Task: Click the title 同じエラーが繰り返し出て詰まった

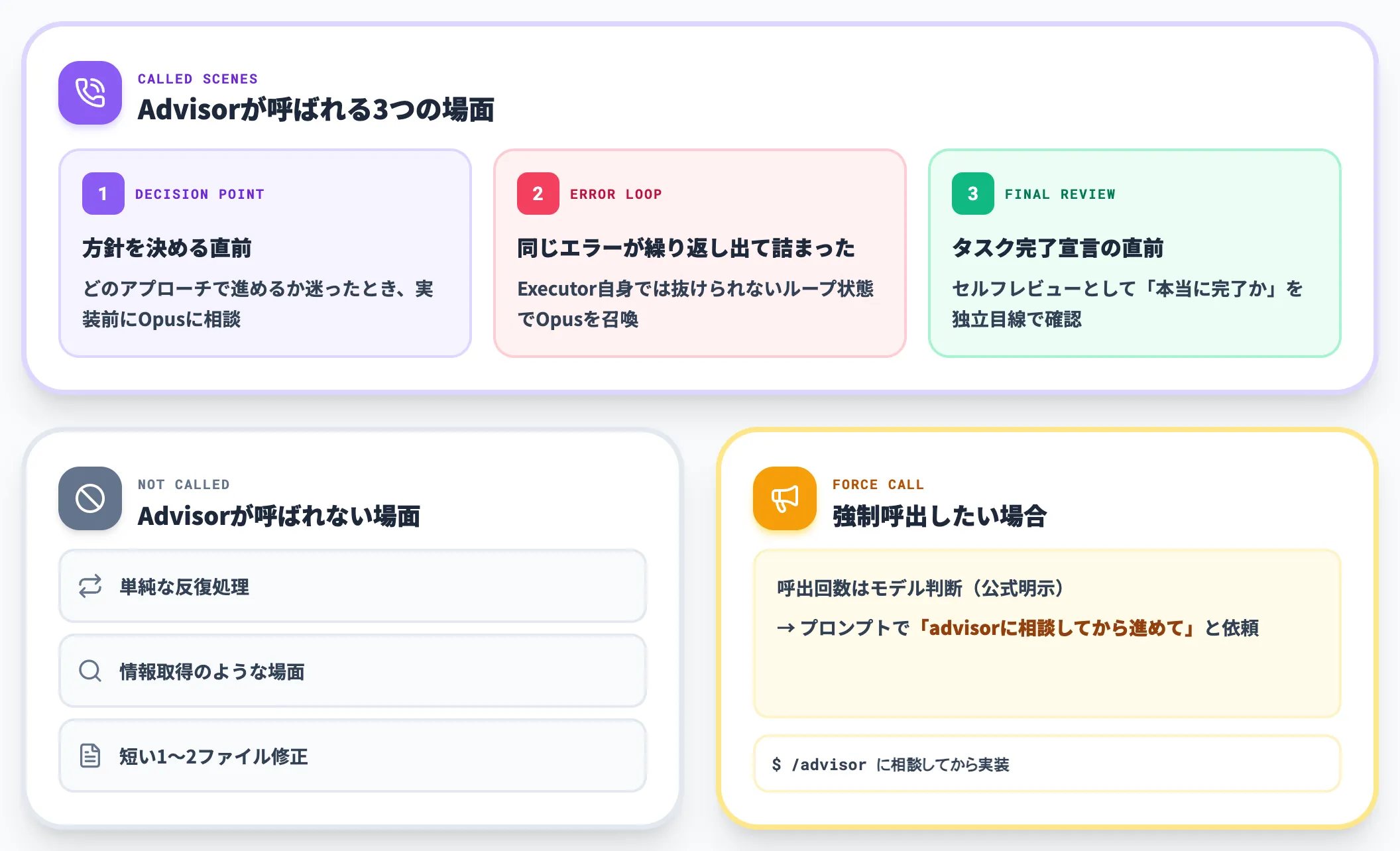Action: click(x=686, y=248)
